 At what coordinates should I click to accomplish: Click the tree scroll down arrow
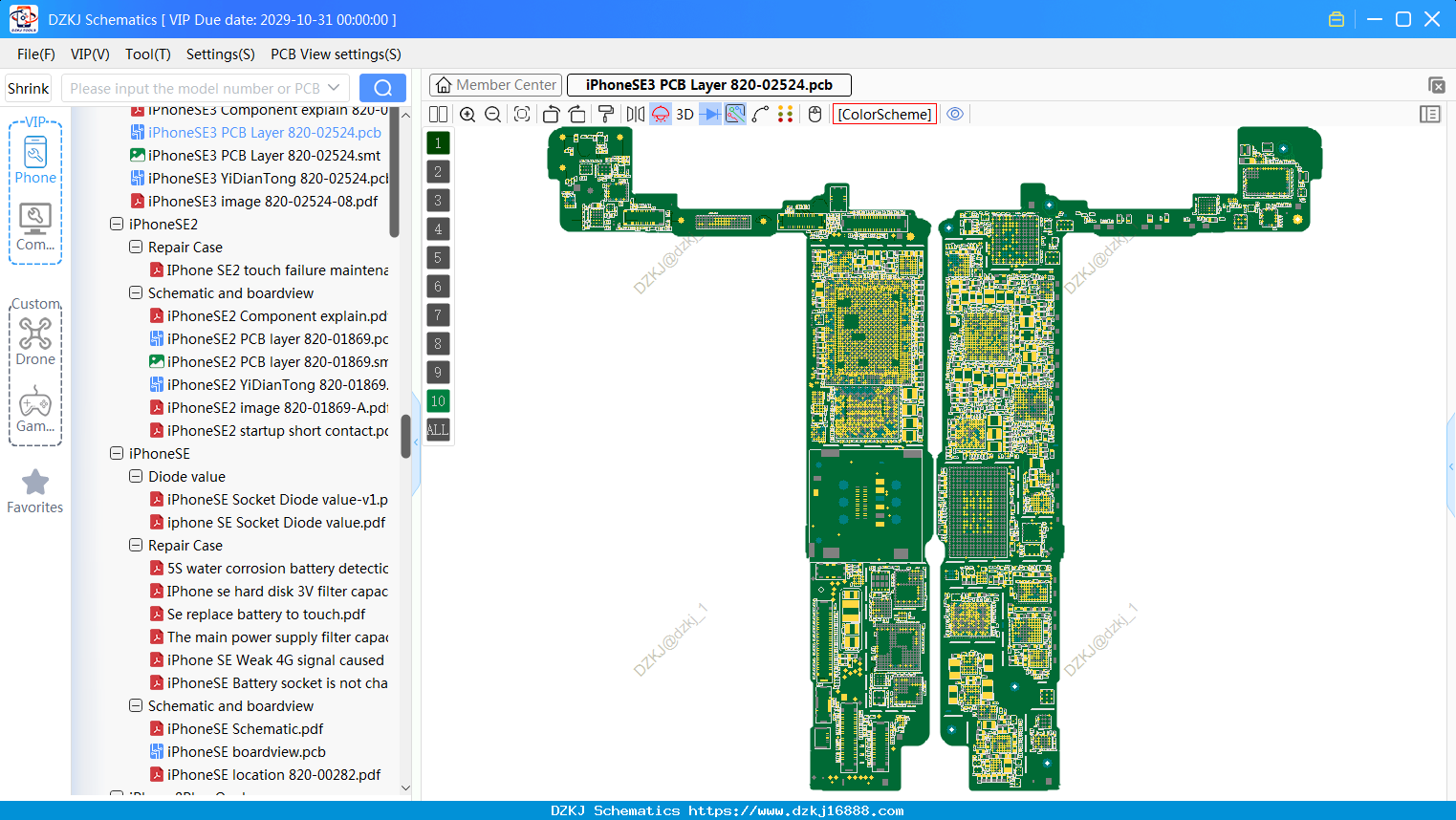(x=405, y=788)
